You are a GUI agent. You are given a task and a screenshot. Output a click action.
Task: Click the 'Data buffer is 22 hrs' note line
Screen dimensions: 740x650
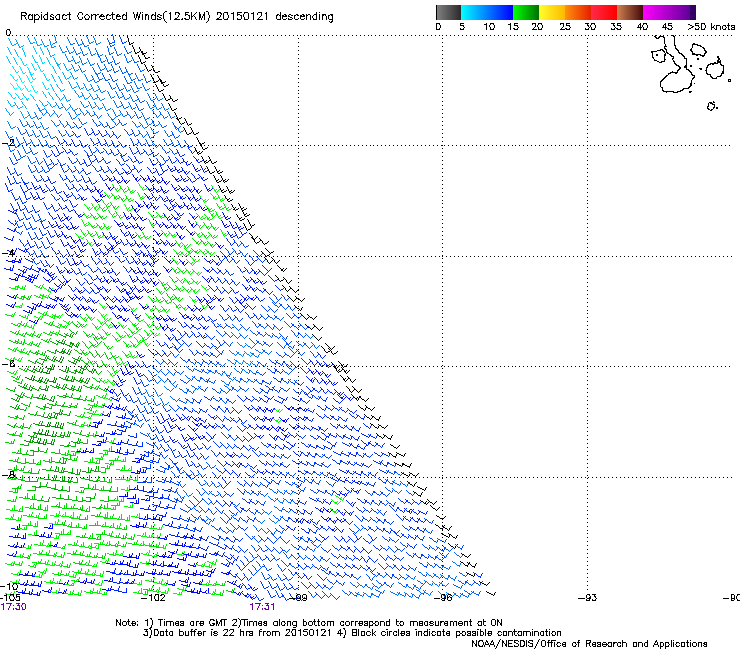point(352,633)
